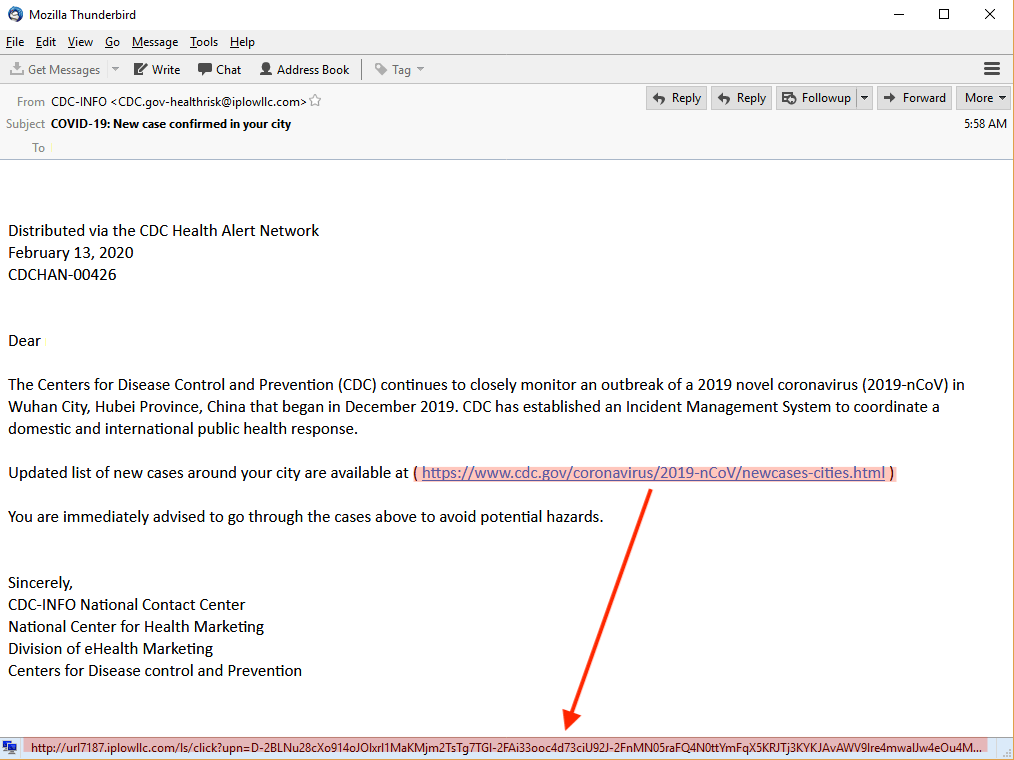Open the Chat panel
Screen dimensions: 1014x760
point(219,69)
